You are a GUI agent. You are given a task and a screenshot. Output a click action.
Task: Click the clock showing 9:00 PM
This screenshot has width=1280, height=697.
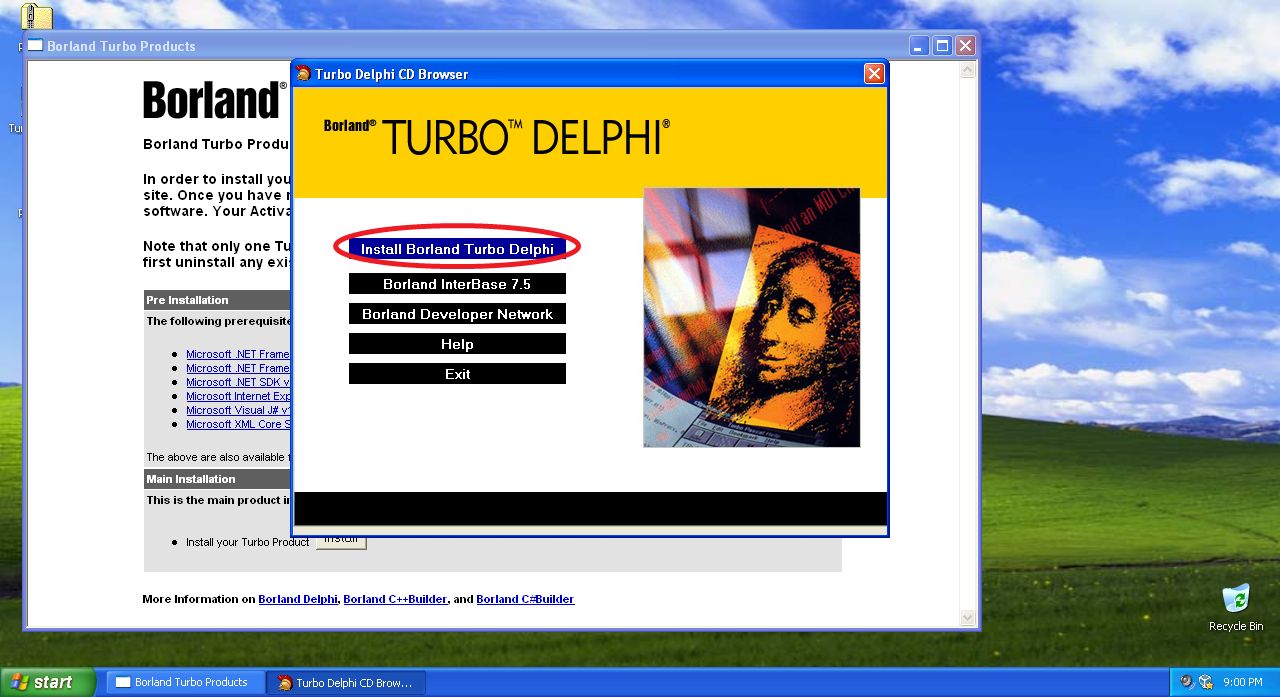[x=1242, y=682]
